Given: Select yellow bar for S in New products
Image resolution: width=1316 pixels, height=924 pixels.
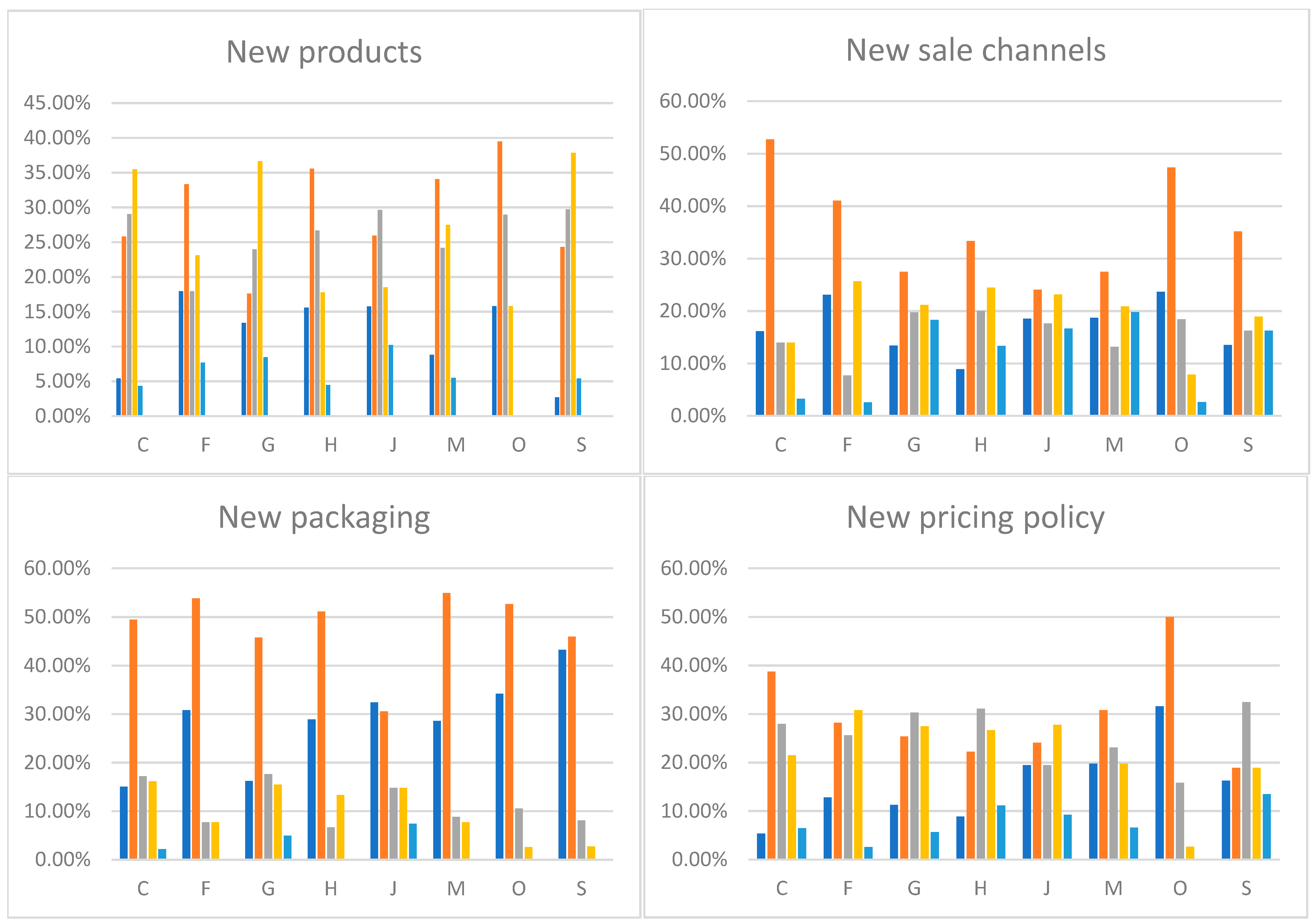Looking at the screenshot, I should click(x=573, y=284).
